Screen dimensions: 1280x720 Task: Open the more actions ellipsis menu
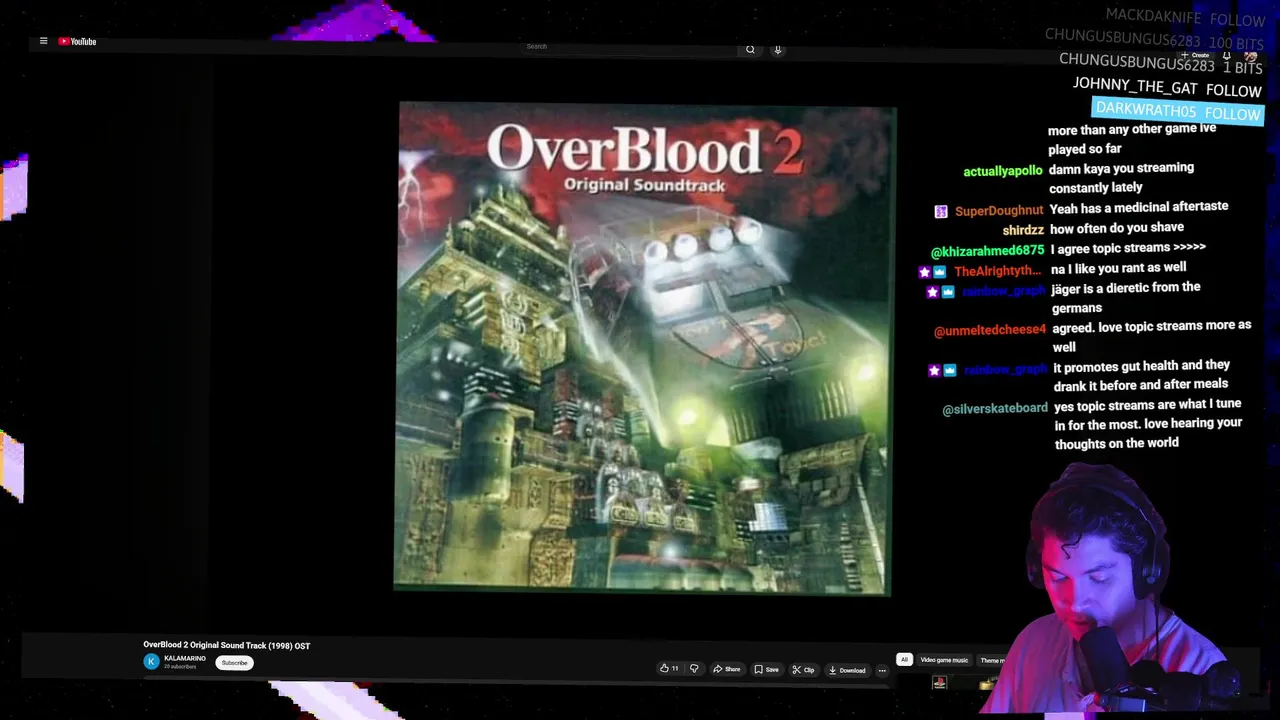[882, 670]
